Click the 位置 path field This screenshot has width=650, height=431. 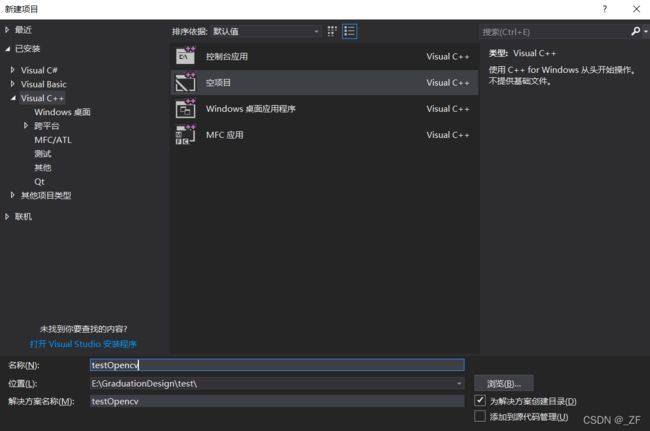coord(277,383)
